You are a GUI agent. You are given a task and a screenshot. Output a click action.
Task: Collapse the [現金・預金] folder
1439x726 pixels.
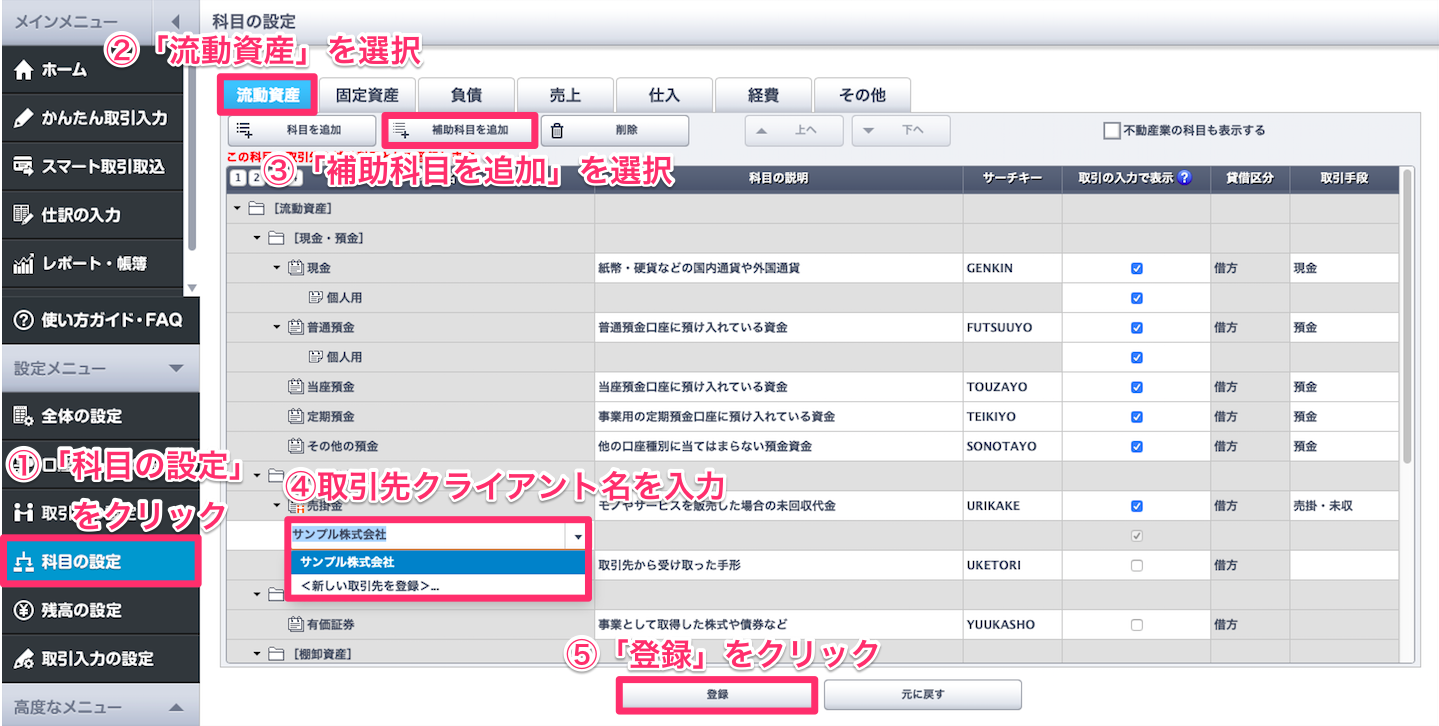(256, 239)
